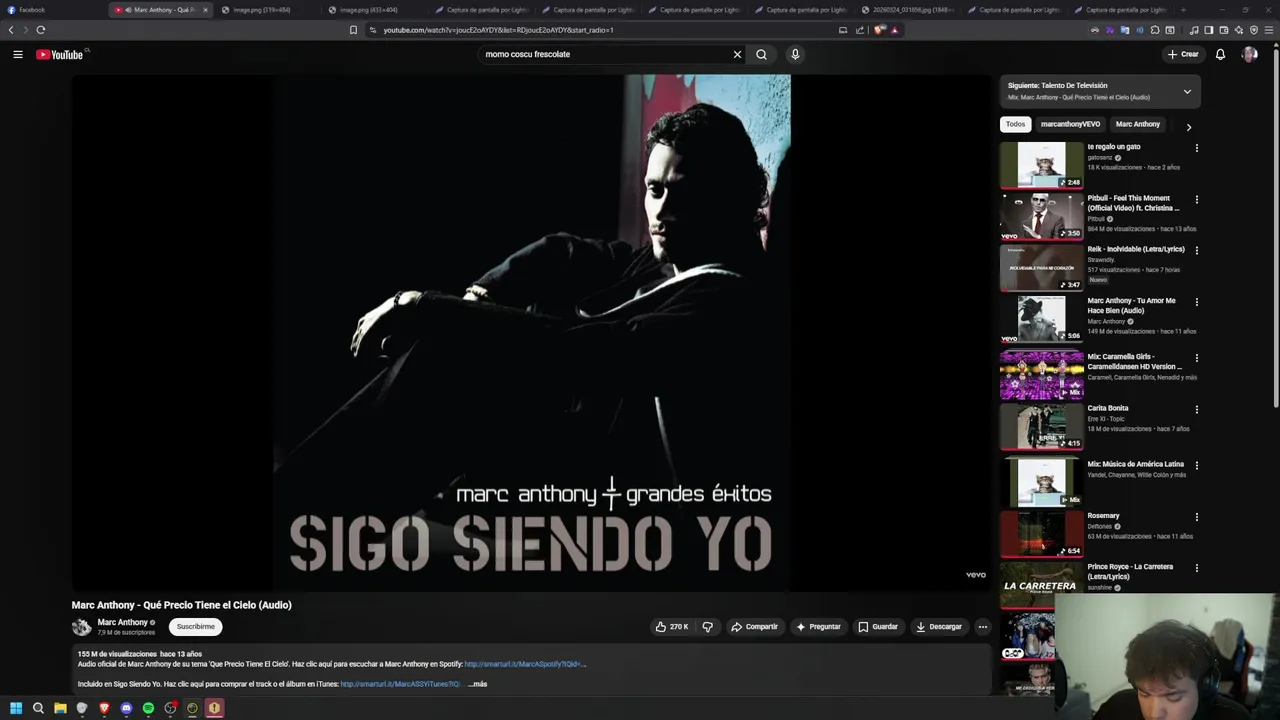This screenshot has height=720, width=1280.
Task: Open Rosemary Deftones video title
Action: (1103, 516)
